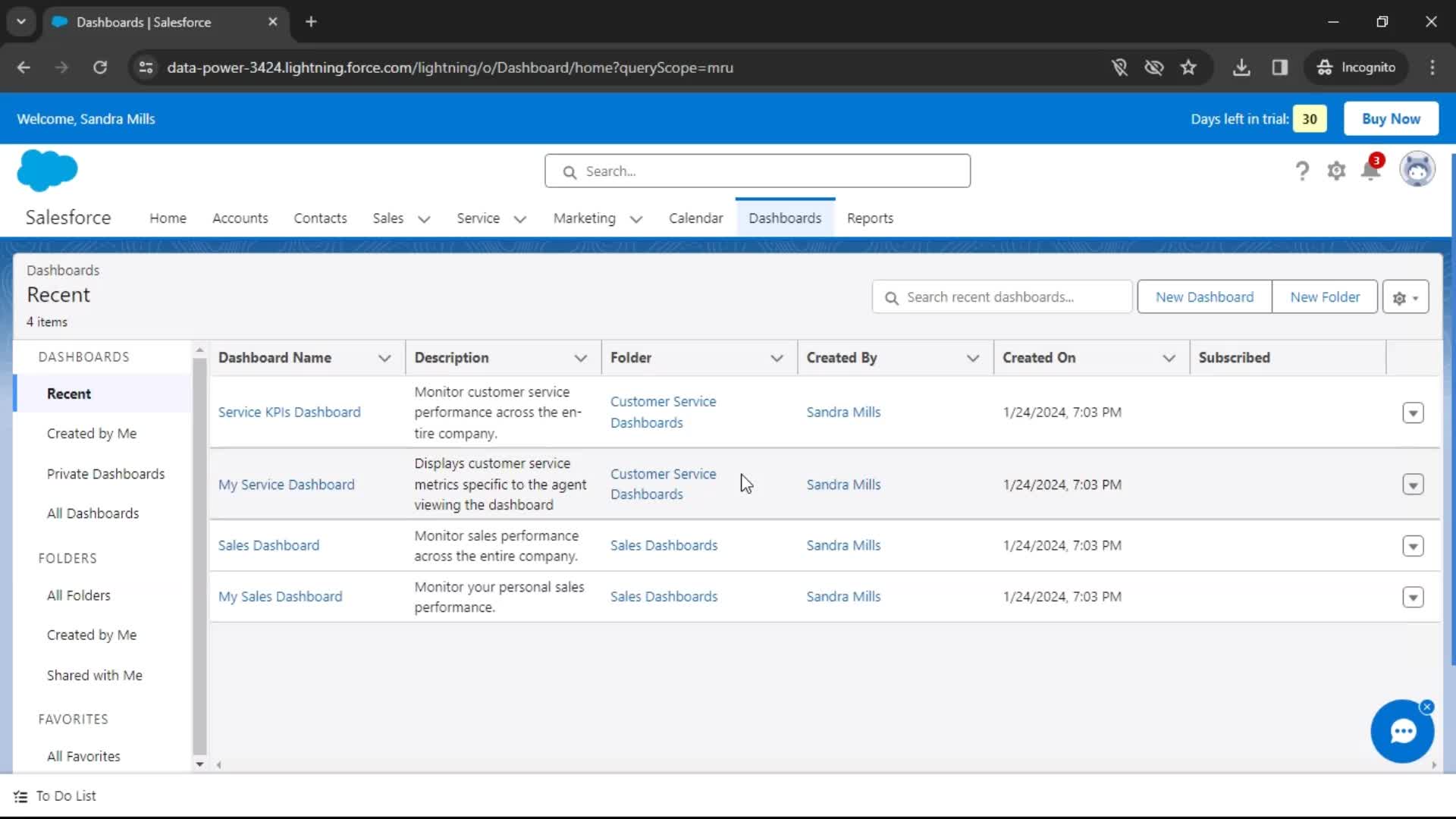Screen dimensions: 1456x819
Task: Go to the Home tab
Action: tap(168, 218)
